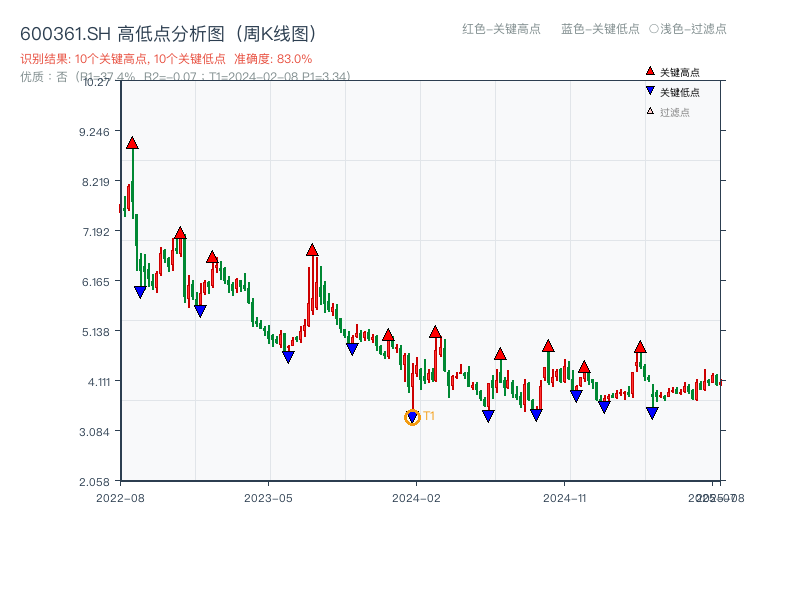Click the orange circled T1 marker
Viewport: 800px width, 600px height.
coord(411,417)
